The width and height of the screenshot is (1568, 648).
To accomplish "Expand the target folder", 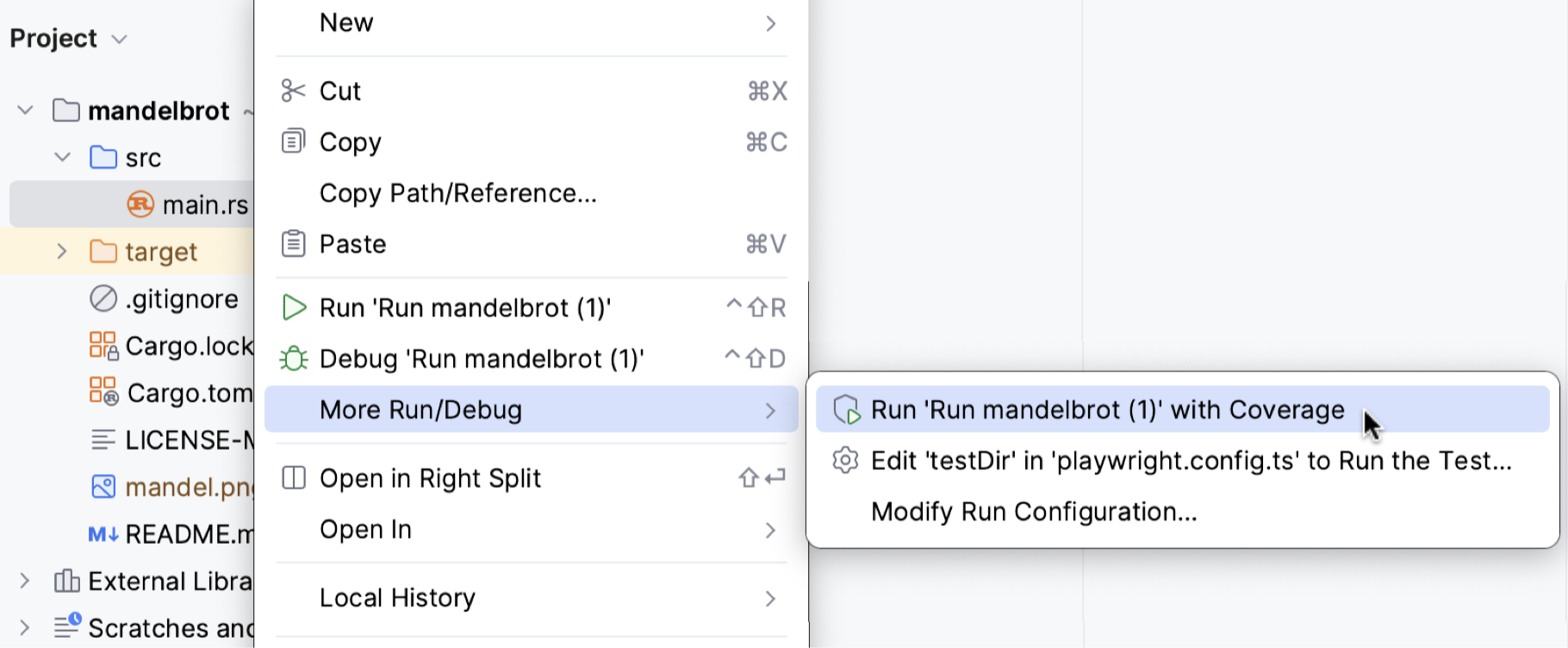I will coord(62,252).
